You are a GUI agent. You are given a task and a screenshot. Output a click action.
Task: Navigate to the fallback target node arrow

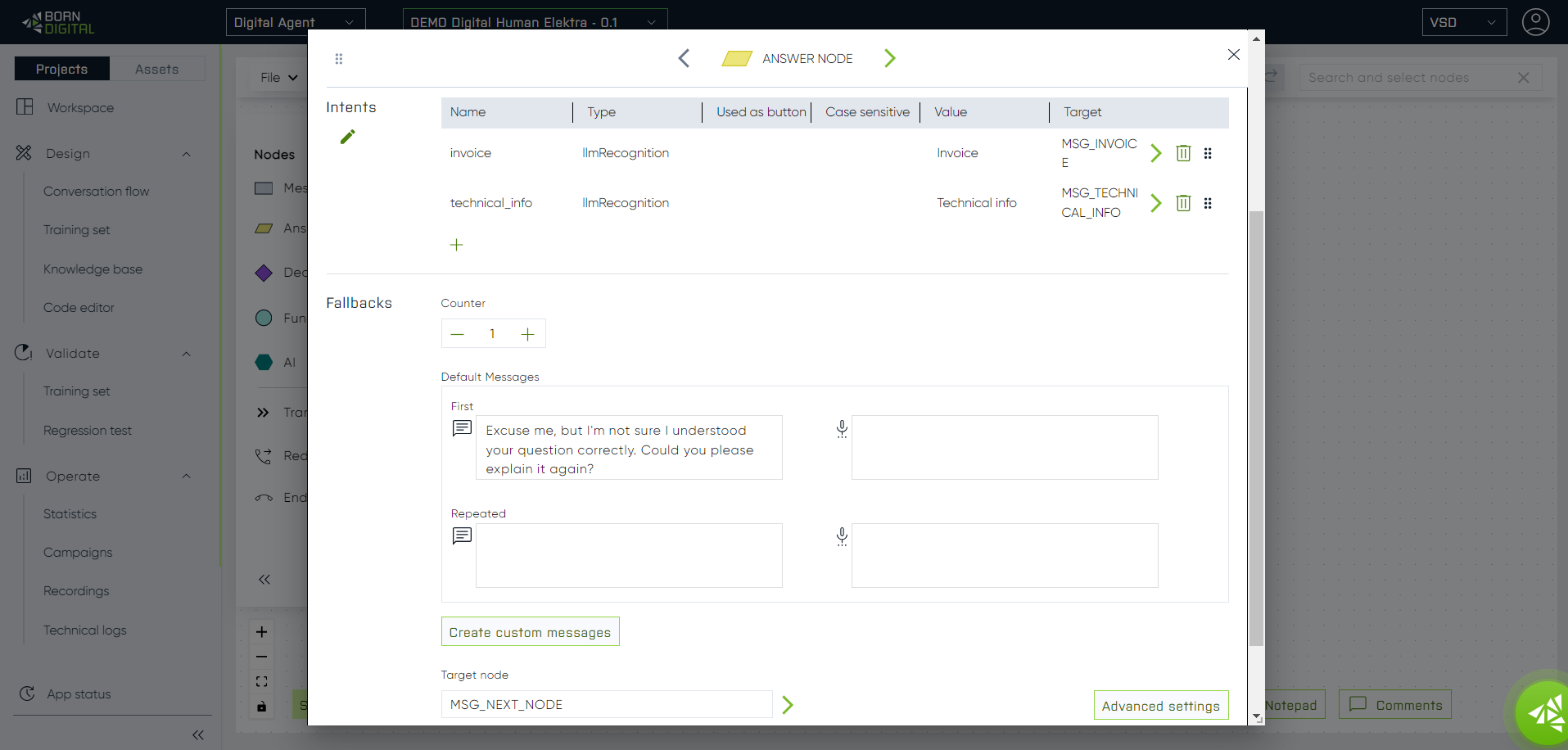coord(788,705)
